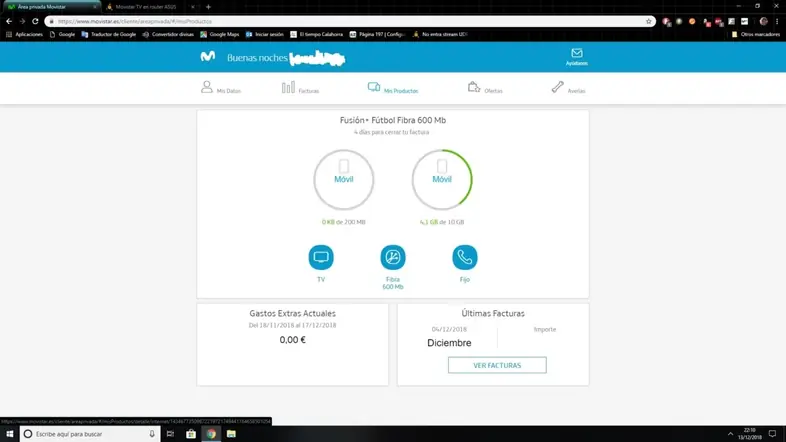Open the Chrome three-dot menu
The height and width of the screenshot is (442, 786).
777,22
